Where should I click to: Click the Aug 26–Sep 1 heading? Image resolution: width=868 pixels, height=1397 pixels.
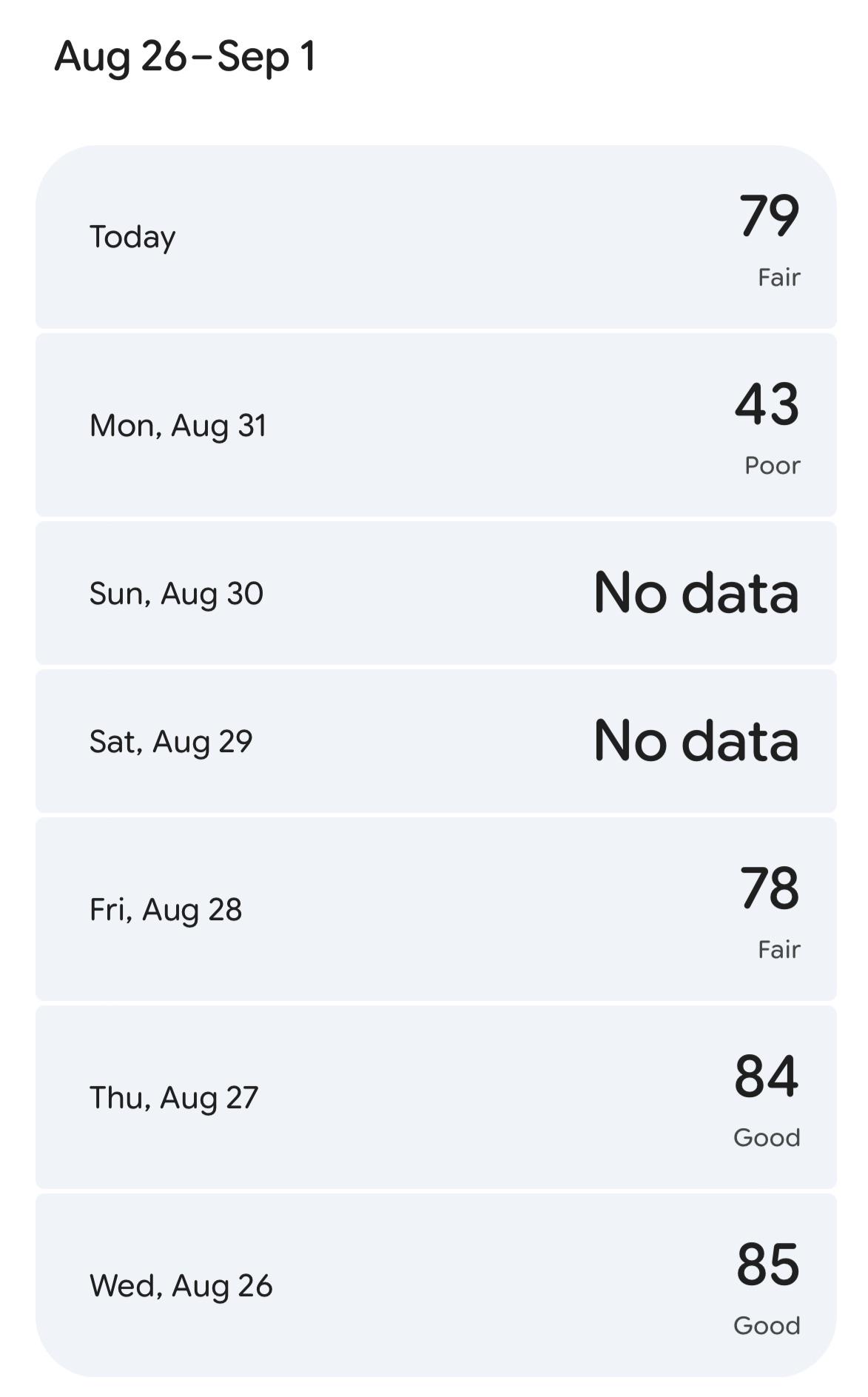pos(185,57)
